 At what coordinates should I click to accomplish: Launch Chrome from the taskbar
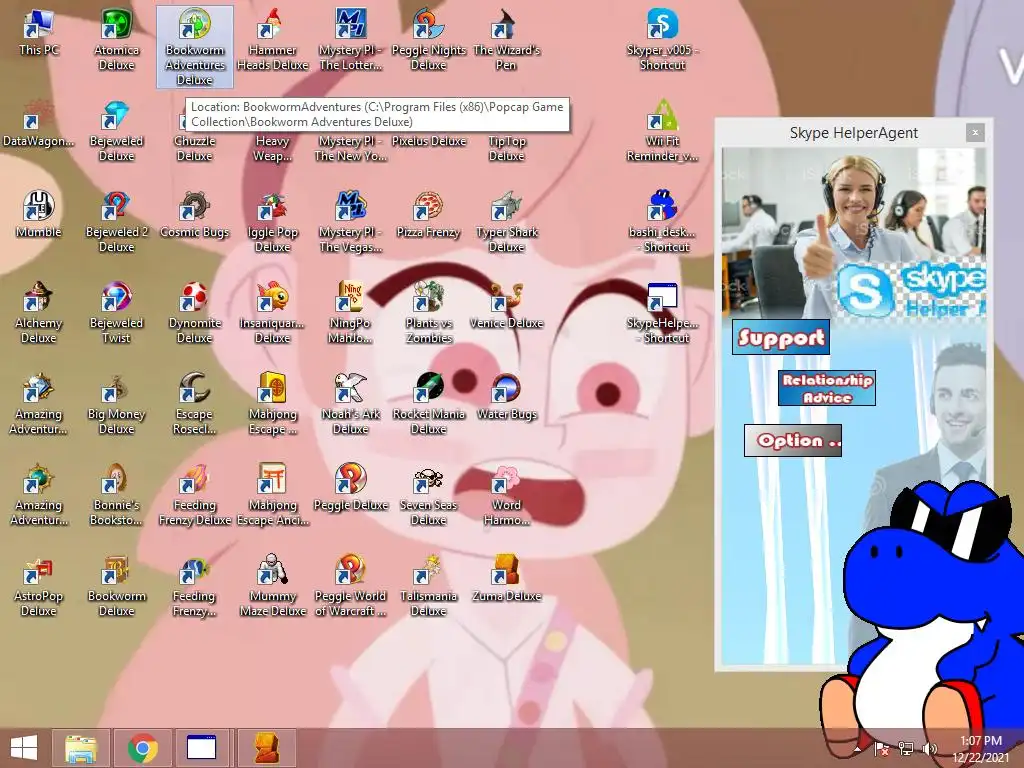coord(143,748)
